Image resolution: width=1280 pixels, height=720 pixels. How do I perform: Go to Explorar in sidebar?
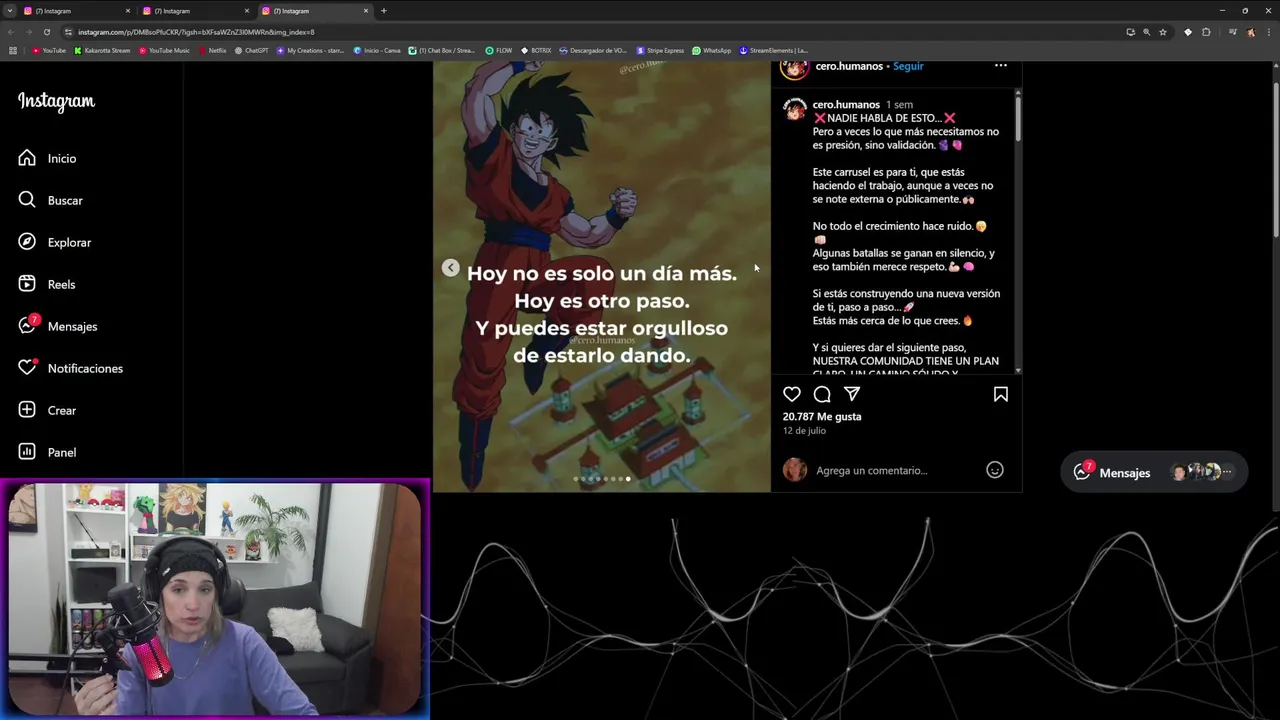pos(54,242)
